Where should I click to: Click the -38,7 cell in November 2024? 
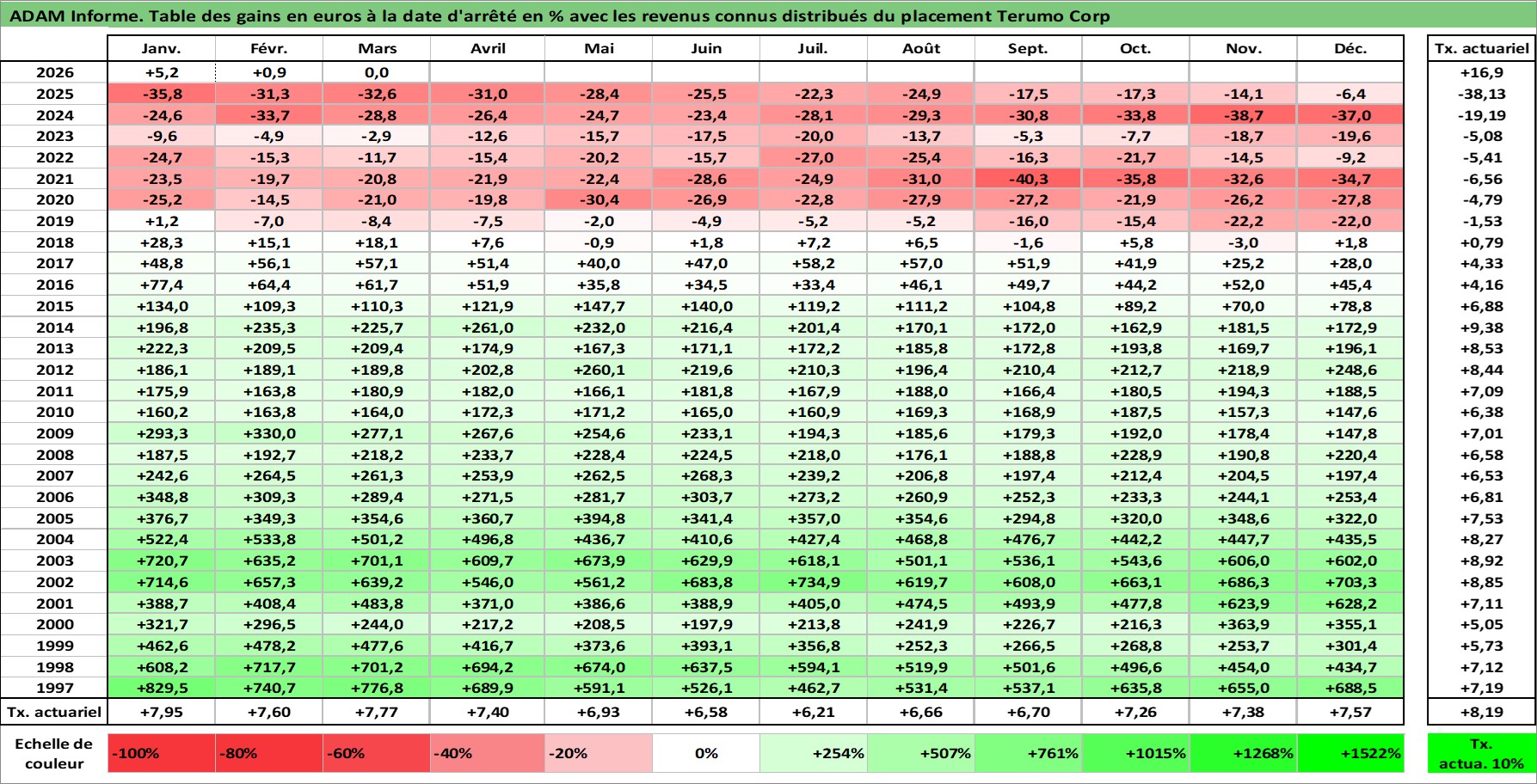1243,115
